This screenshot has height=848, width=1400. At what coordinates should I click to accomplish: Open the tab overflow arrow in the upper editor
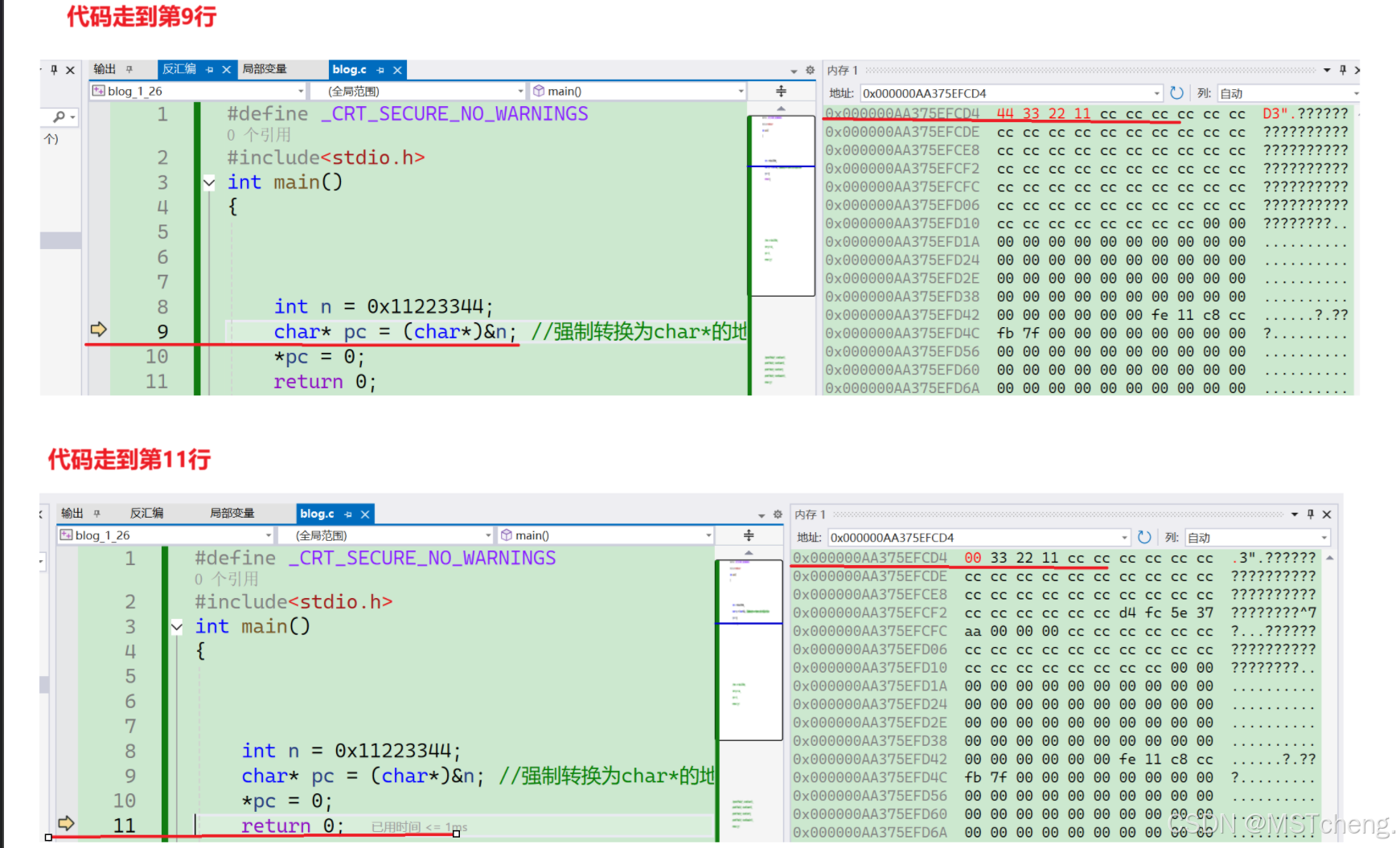pyautogui.click(x=794, y=71)
